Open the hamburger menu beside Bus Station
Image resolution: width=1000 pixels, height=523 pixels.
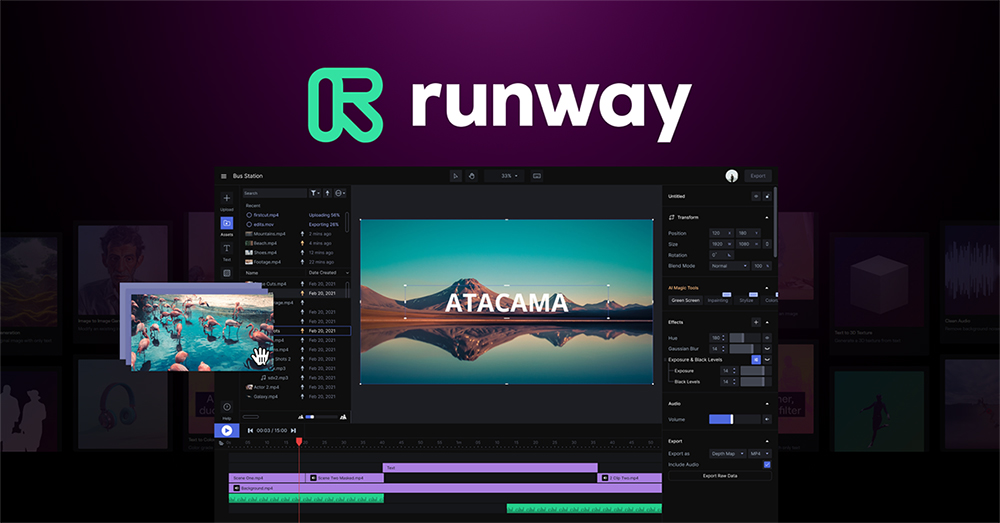click(x=224, y=176)
